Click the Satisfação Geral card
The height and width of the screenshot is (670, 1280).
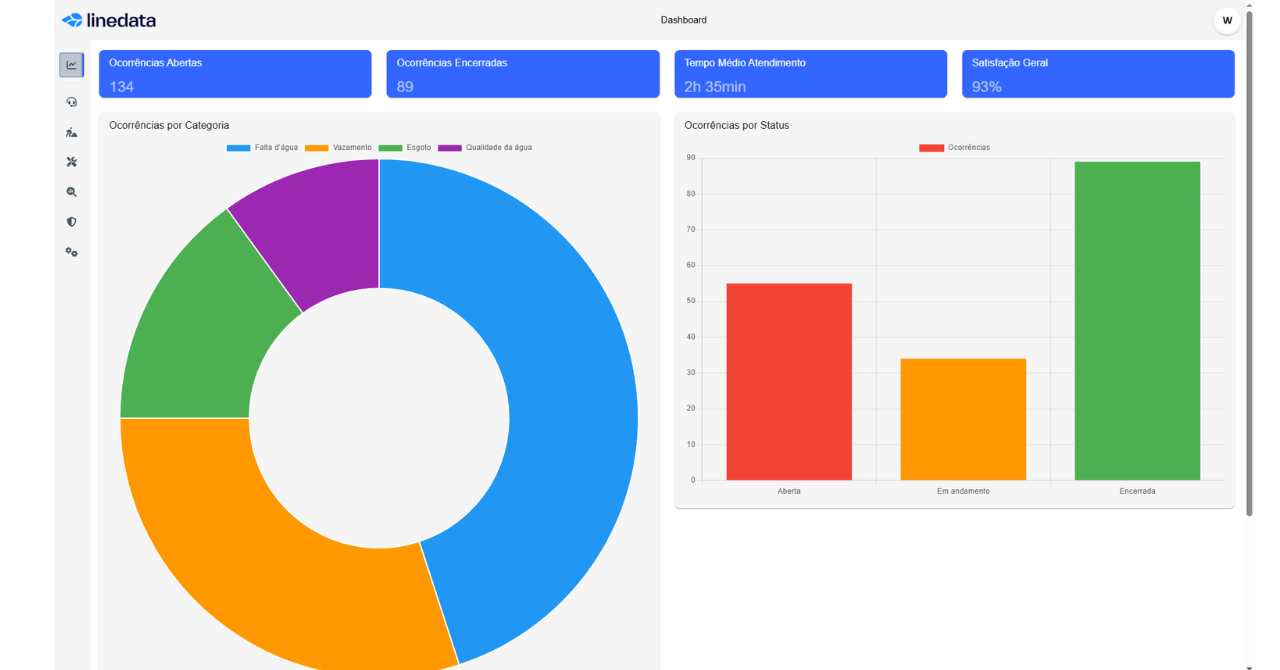tap(1098, 74)
